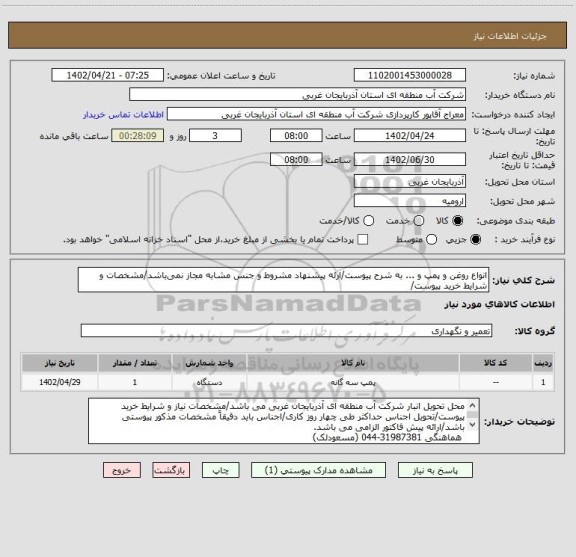The height and width of the screenshot is (557, 576).
Task: Click response deadline date 1402/04/24 field
Action: tap(410, 136)
